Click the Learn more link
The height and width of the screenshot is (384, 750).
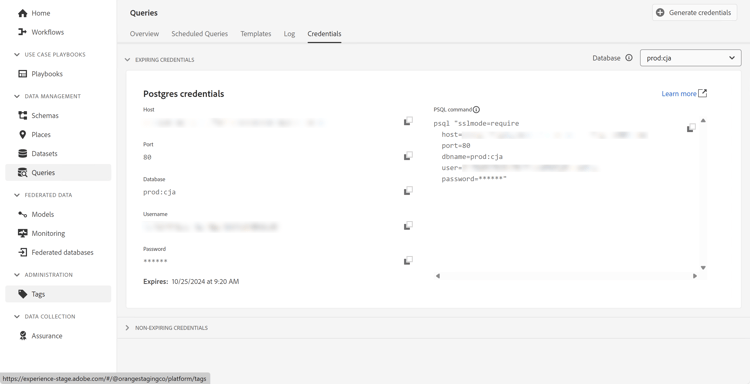coord(679,94)
